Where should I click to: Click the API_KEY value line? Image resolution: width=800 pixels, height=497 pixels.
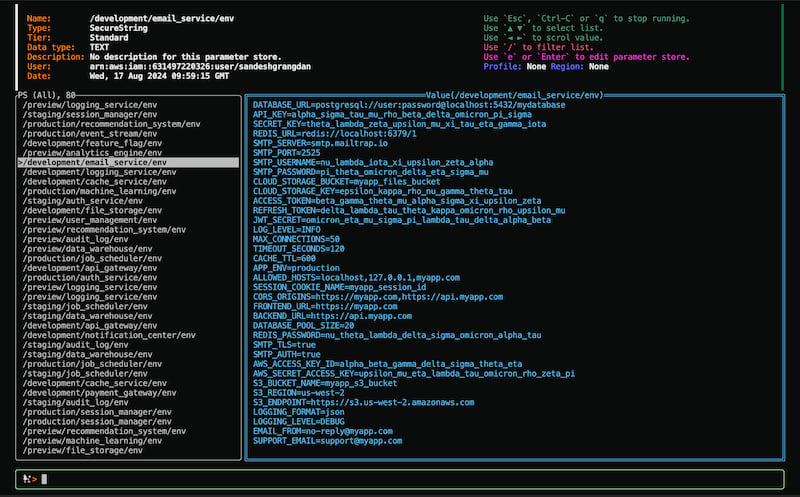click(x=392, y=114)
